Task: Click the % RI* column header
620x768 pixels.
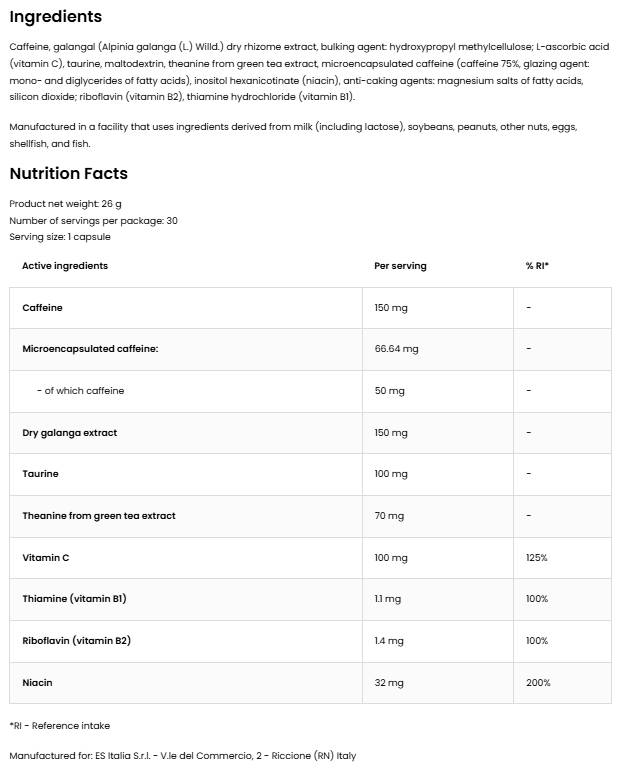Action: point(537,266)
